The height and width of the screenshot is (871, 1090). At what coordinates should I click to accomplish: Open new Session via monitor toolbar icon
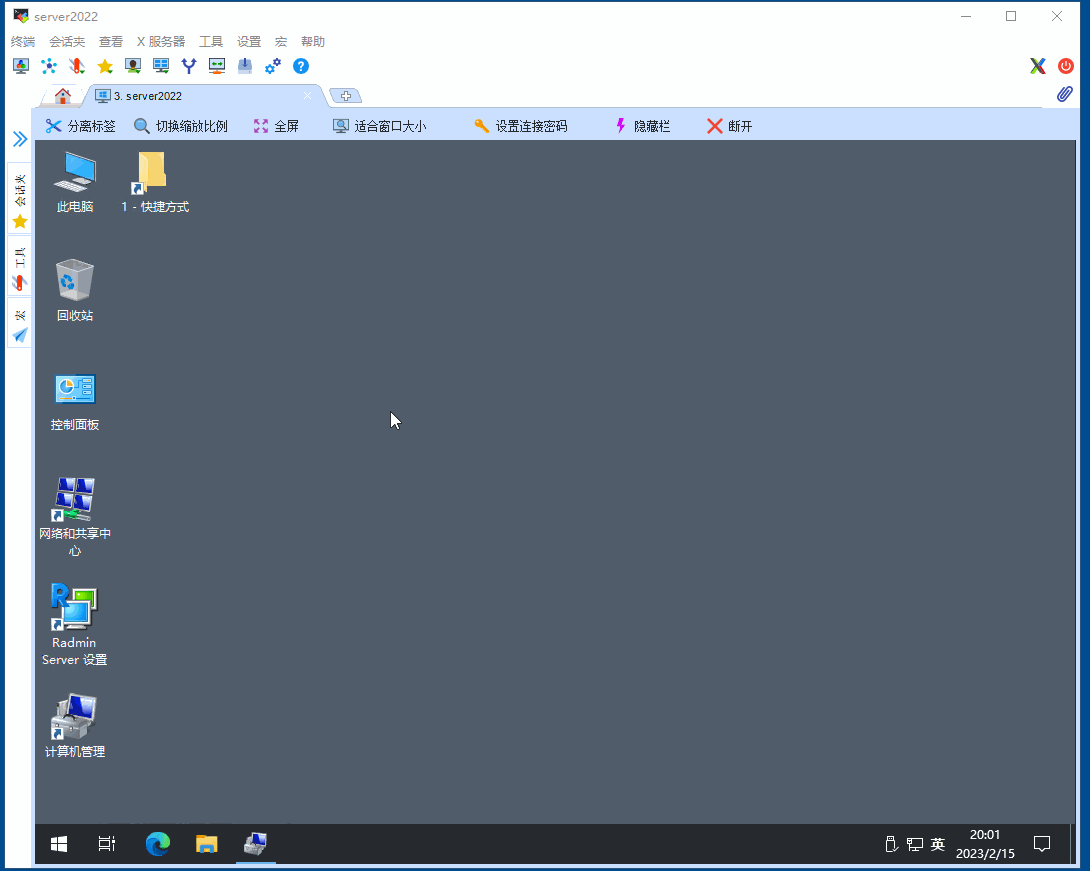click(21, 66)
